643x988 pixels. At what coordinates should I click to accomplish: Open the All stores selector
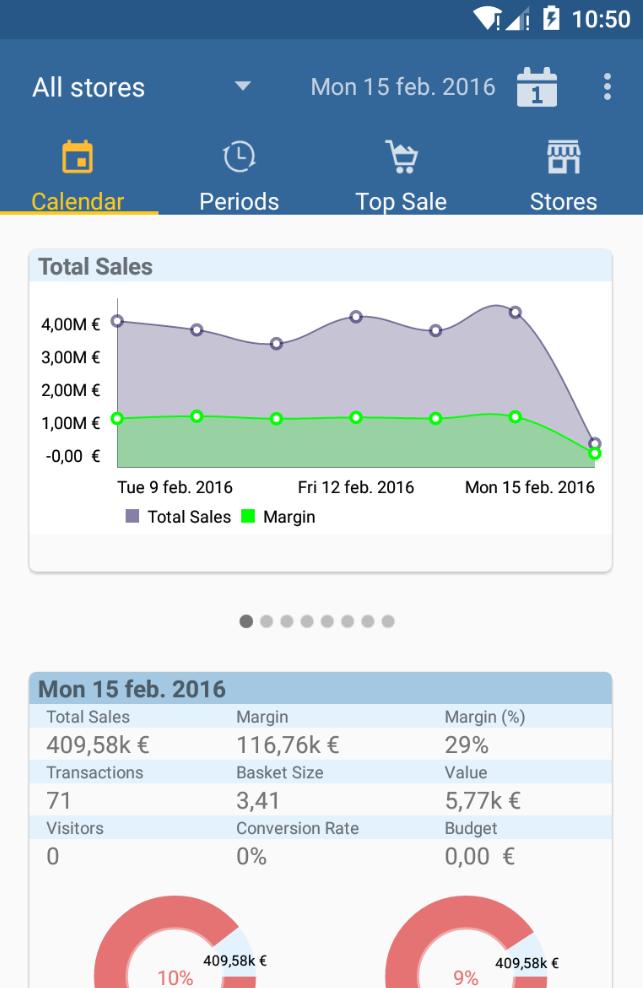coord(89,87)
